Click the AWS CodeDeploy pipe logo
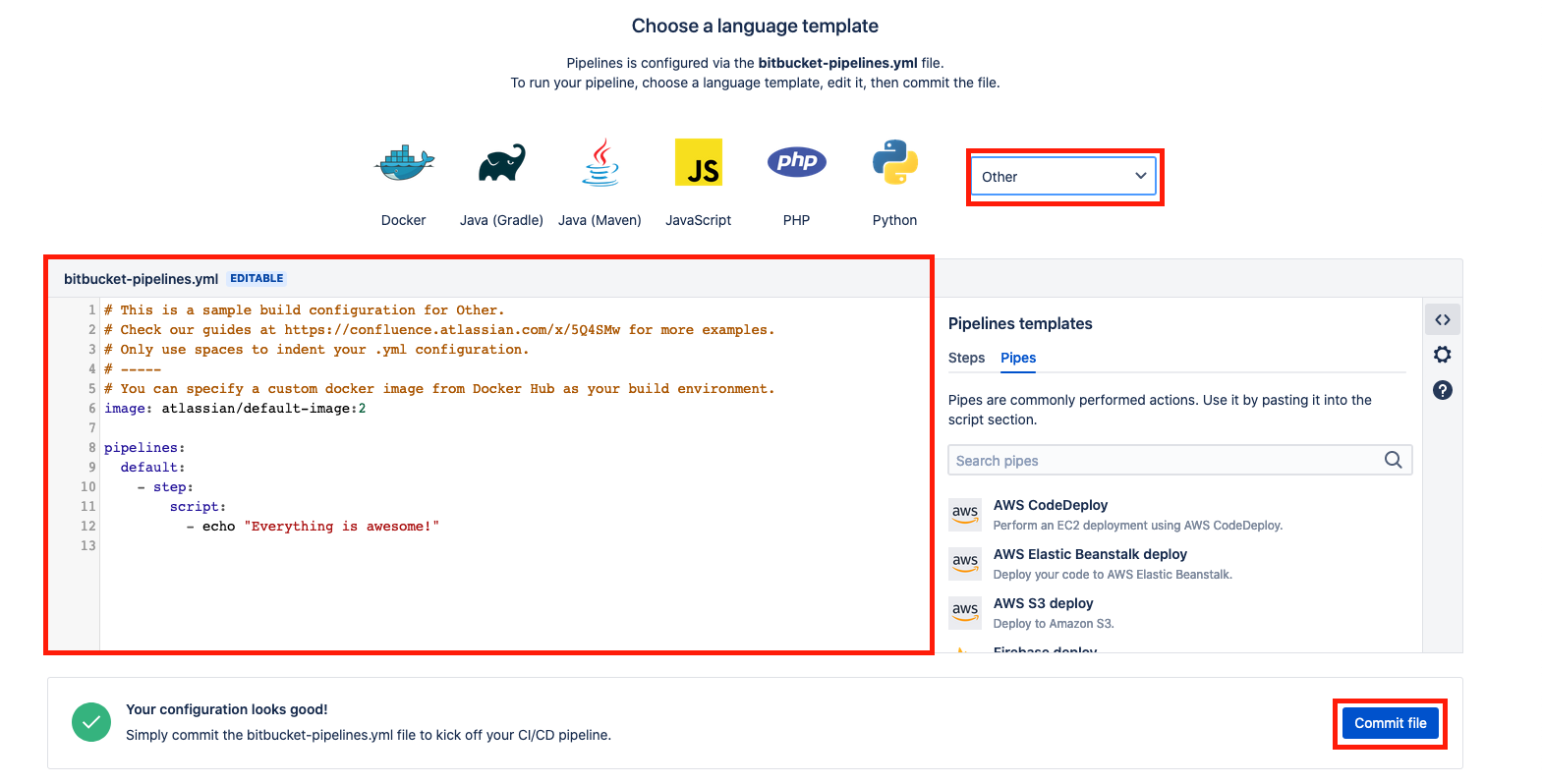This screenshot has width=1542, height=784. (965, 514)
